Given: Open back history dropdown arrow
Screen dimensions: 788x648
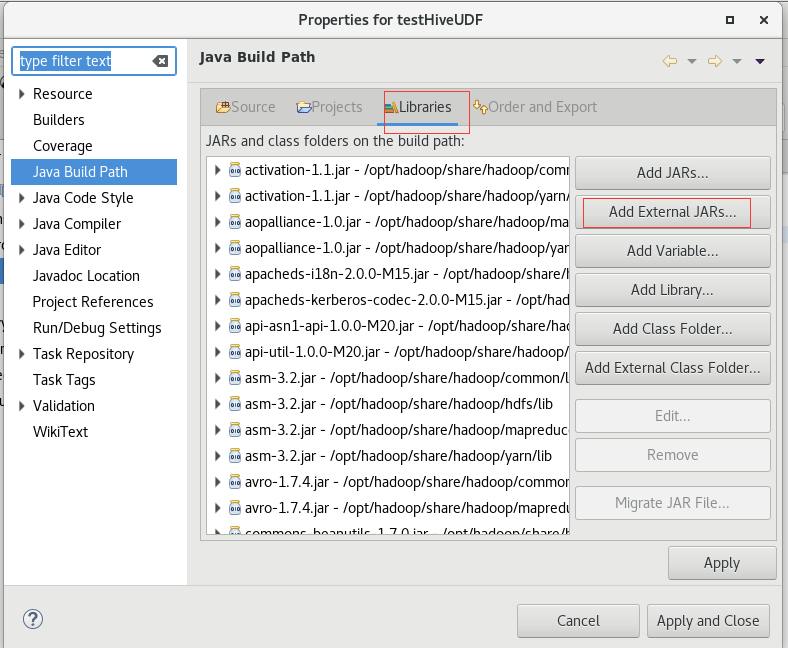Looking at the screenshot, I should (692, 62).
